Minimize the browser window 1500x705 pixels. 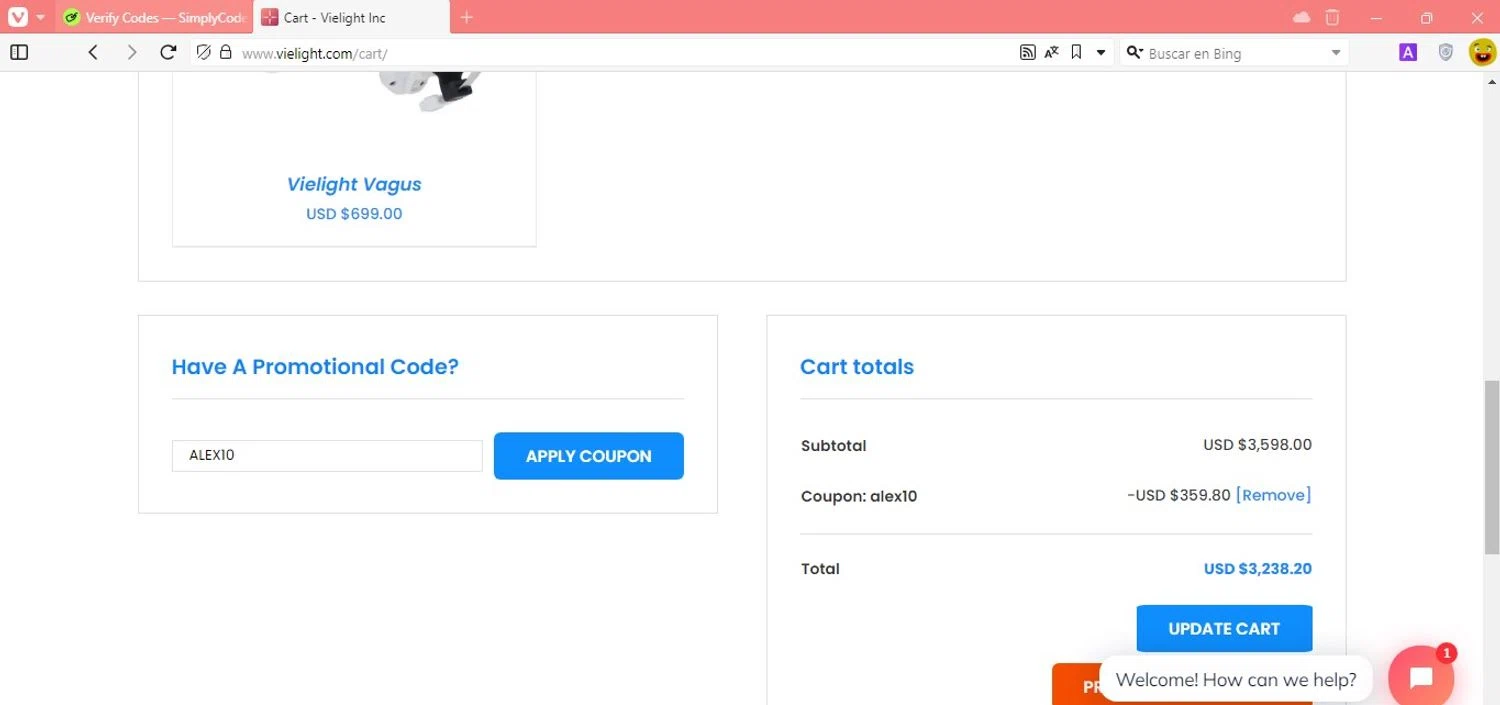1377,17
